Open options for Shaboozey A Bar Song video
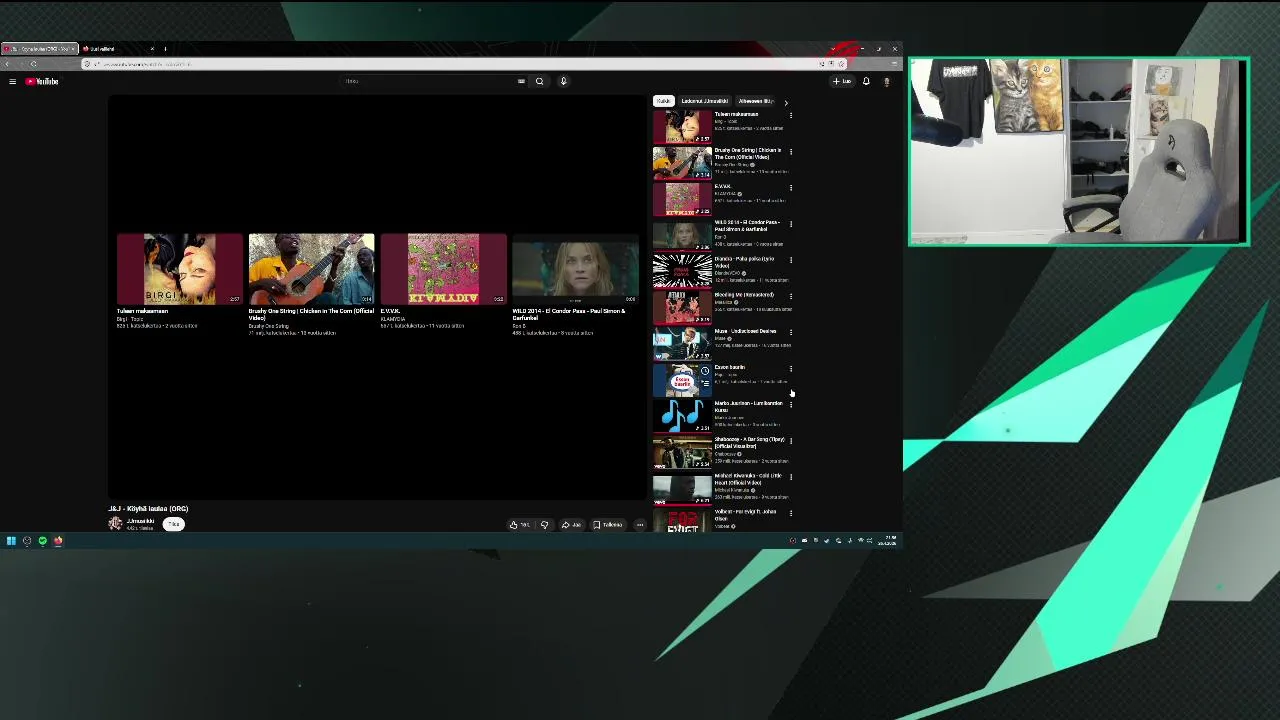1280x720 pixels. [x=791, y=440]
